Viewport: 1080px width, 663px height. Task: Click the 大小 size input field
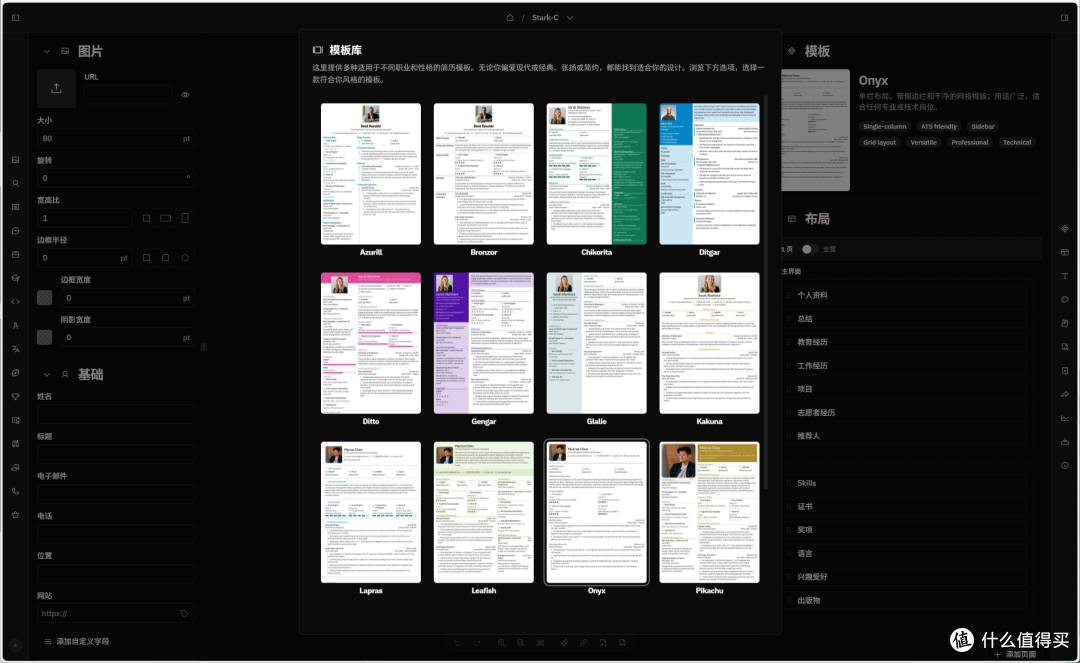115,138
